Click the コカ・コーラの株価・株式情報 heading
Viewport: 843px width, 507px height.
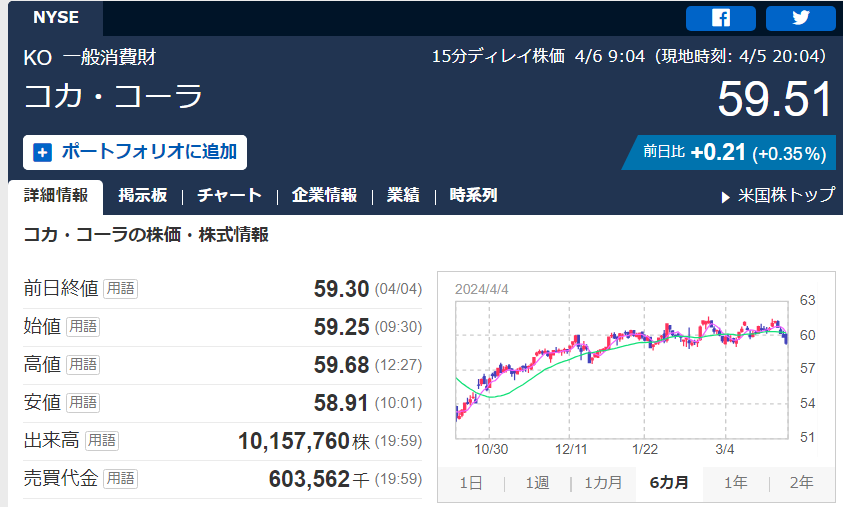[146, 235]
